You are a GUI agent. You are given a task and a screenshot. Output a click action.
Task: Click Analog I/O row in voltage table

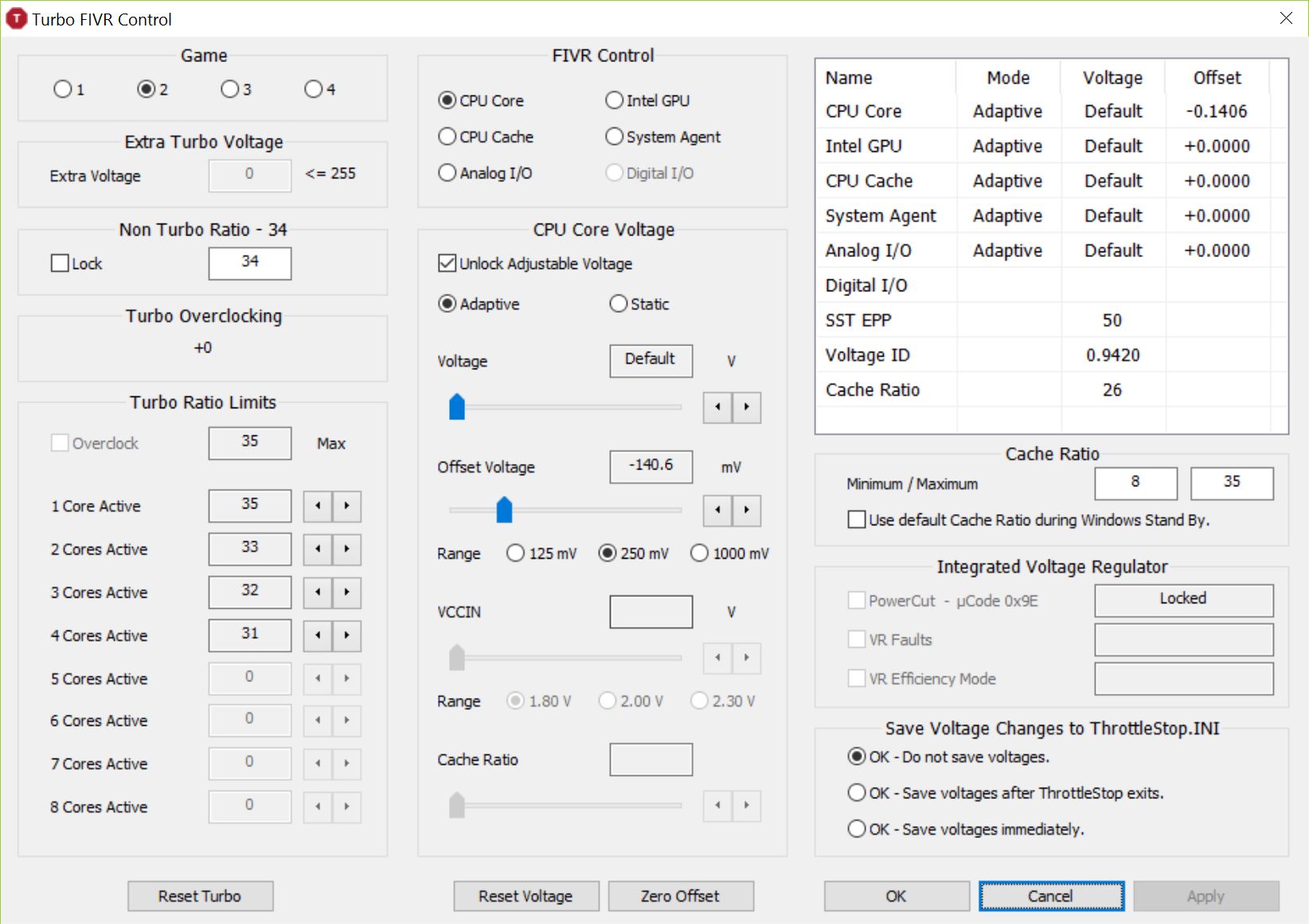click(1051, 251)
